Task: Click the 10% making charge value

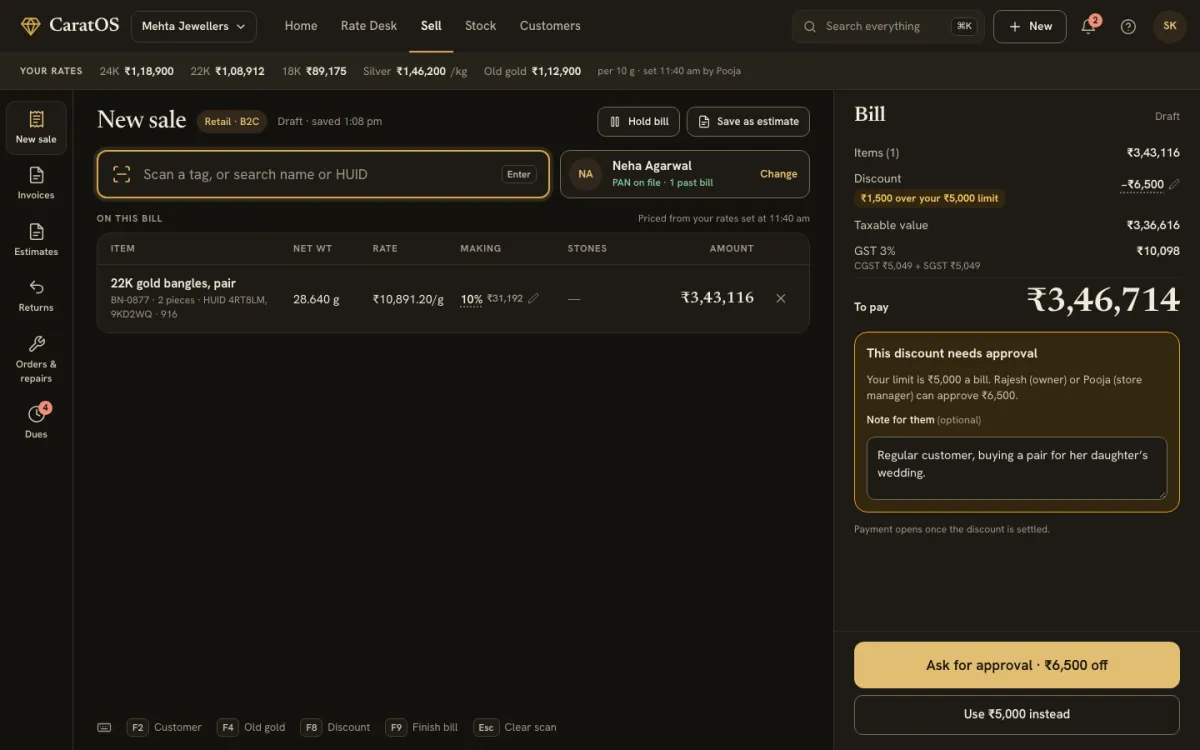Action: coord(471,299)
